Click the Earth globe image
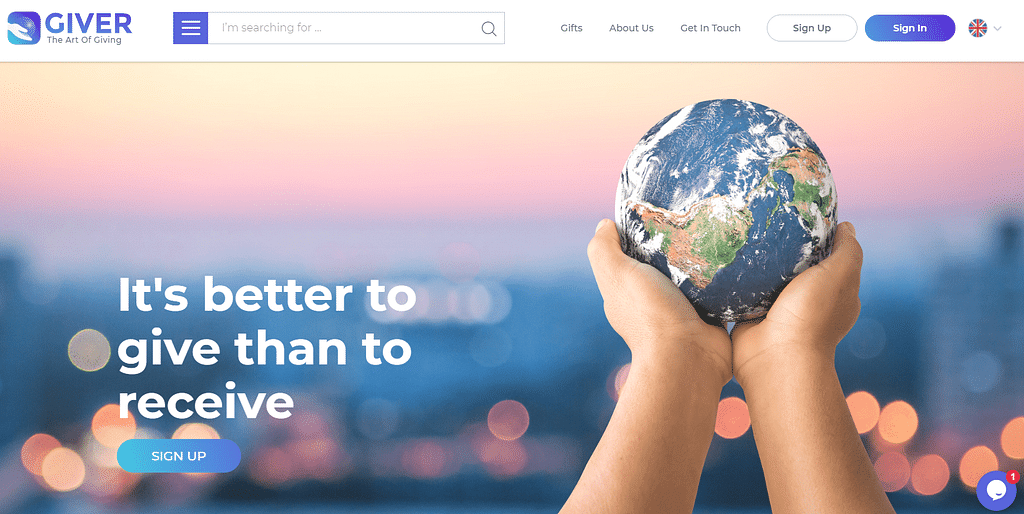The image size is (1024, 514). point(726,210)
